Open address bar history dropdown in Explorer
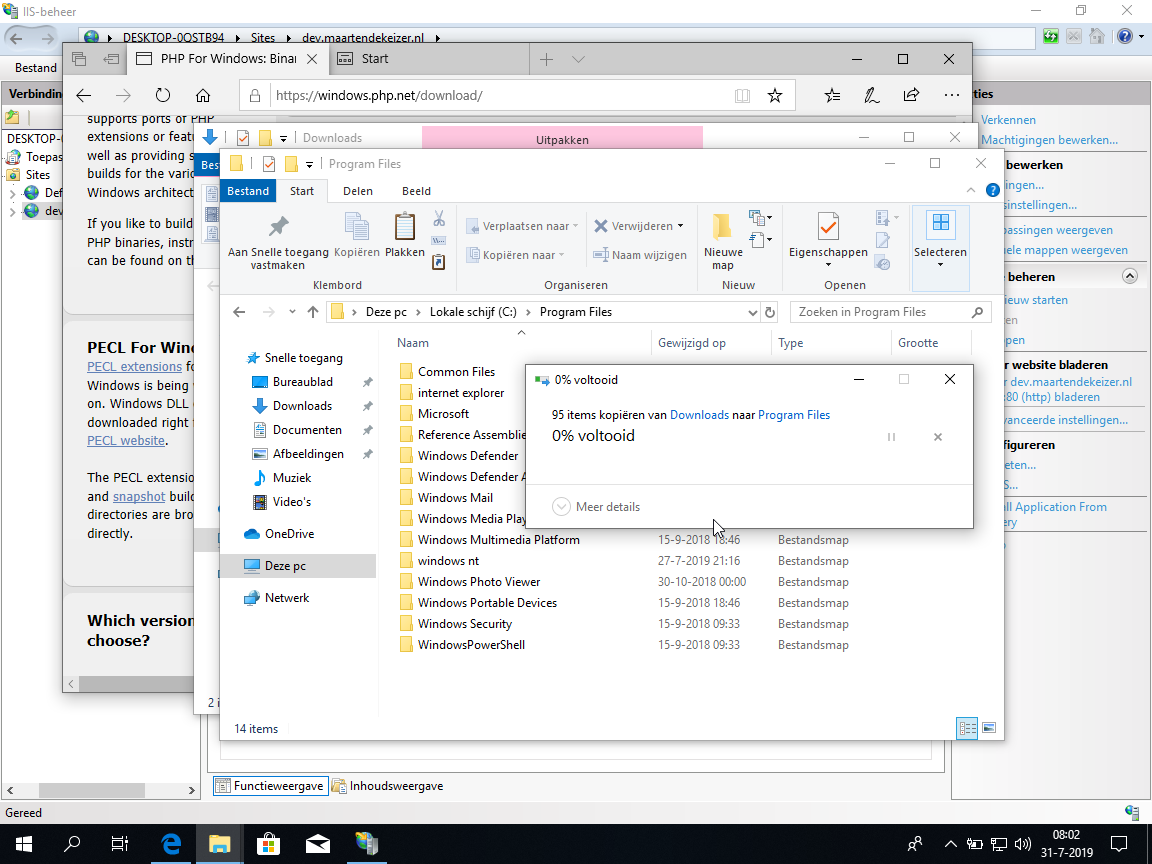This screenshot has height=864, width=1152. click(752, 312)
